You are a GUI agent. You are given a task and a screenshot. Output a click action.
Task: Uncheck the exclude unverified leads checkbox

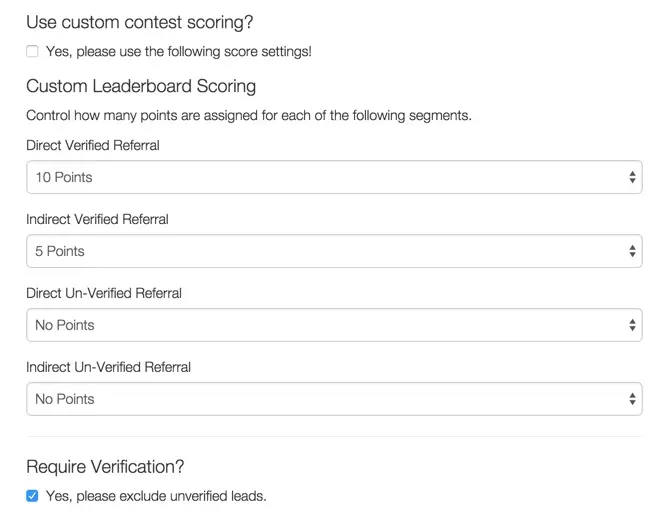click(x=32, y=495)
